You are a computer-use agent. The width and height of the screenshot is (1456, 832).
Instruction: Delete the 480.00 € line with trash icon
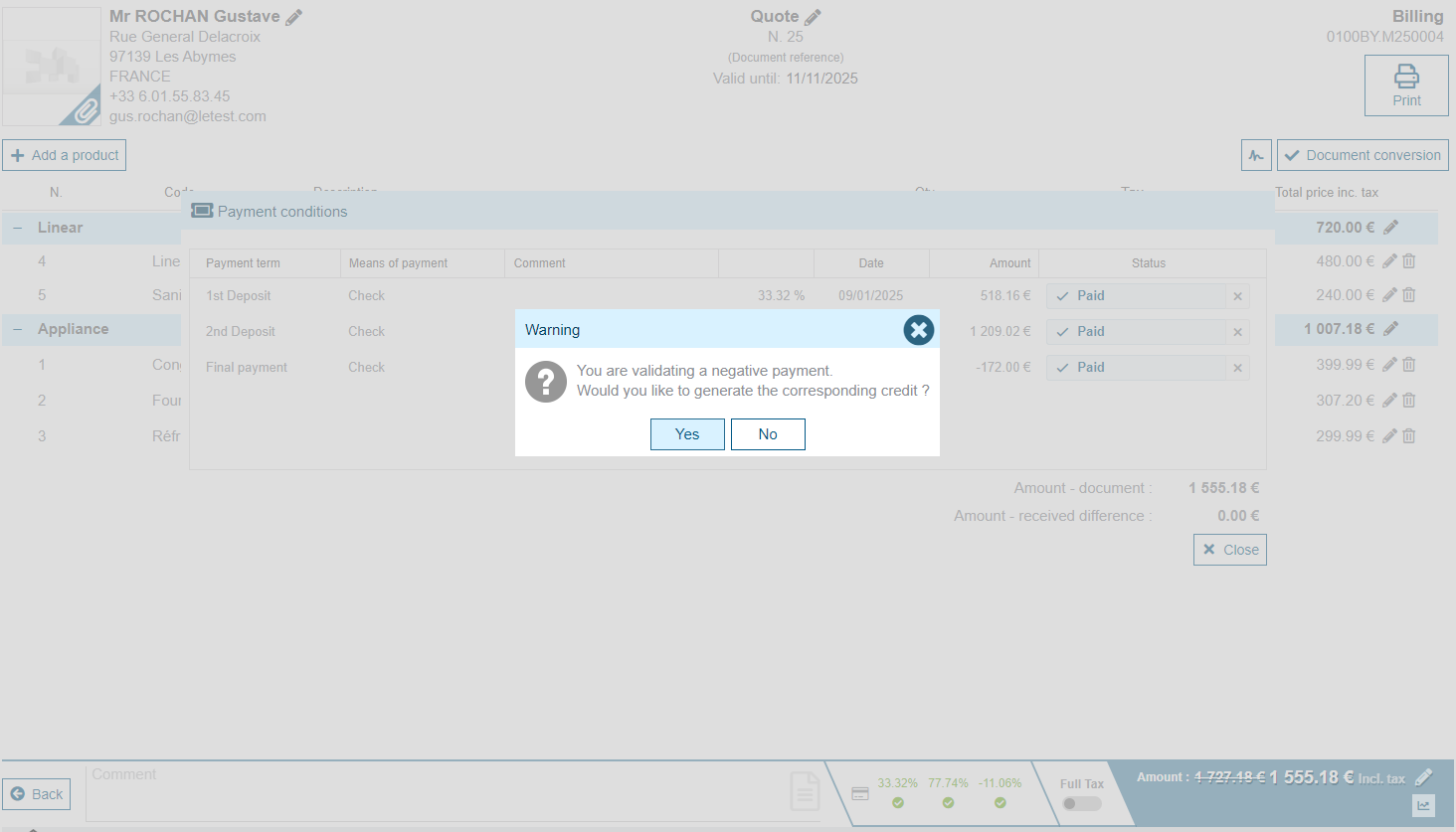pyautogui.click(x=1409, y=261)
